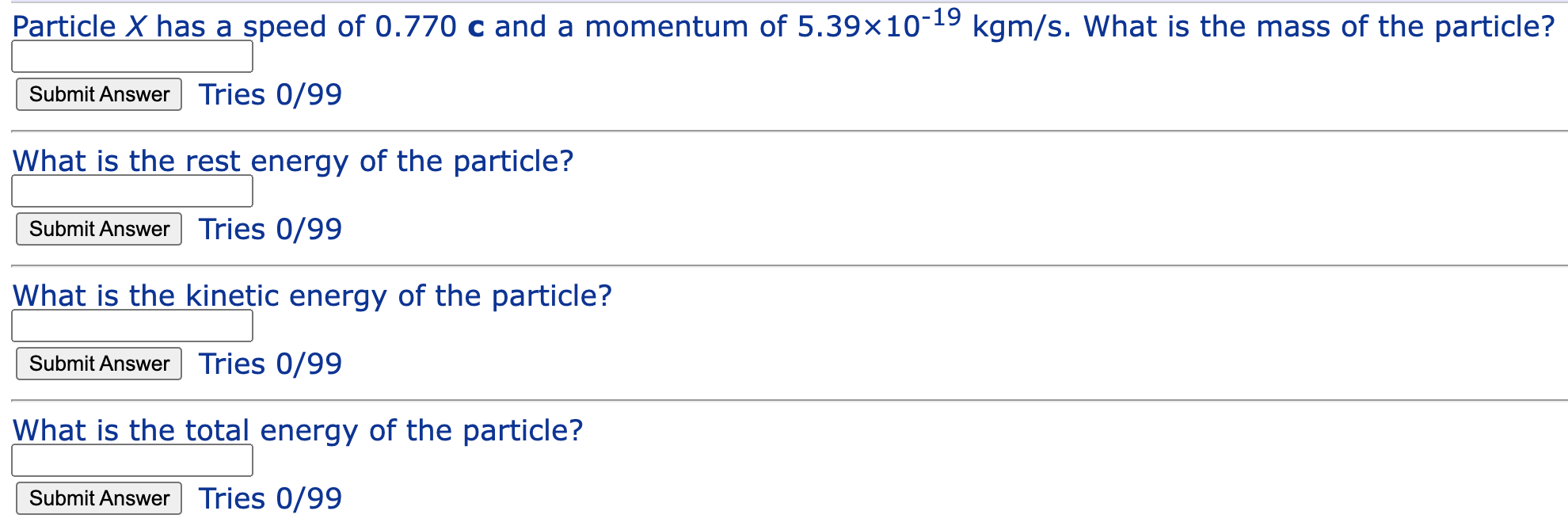Screen dimensions: 1568x526
Task: Click 'Tries 0/99' beside the mass question
Action: 269,94
